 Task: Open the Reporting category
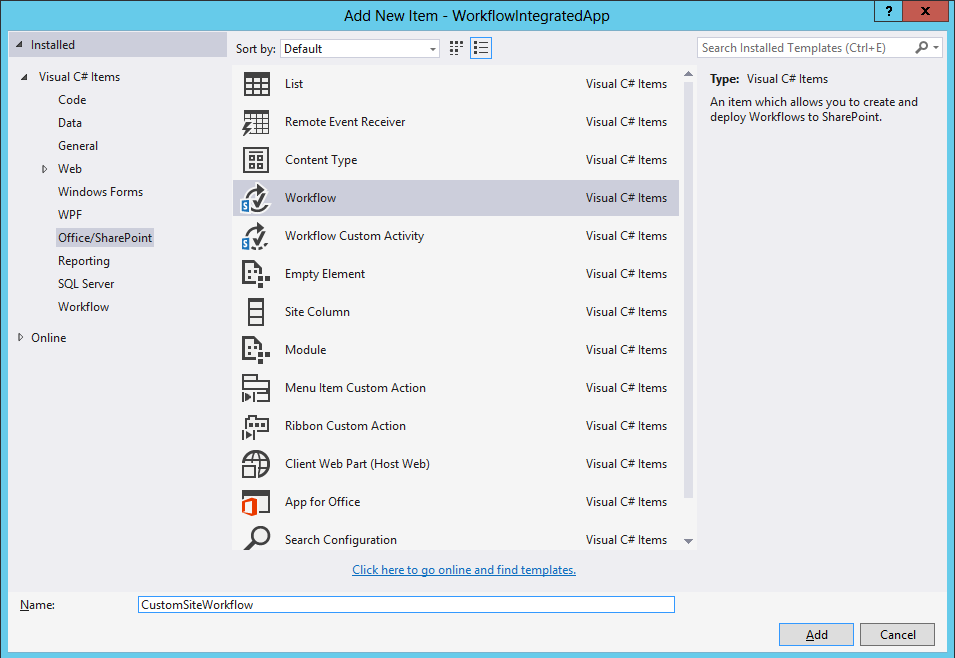click(83, 261)
